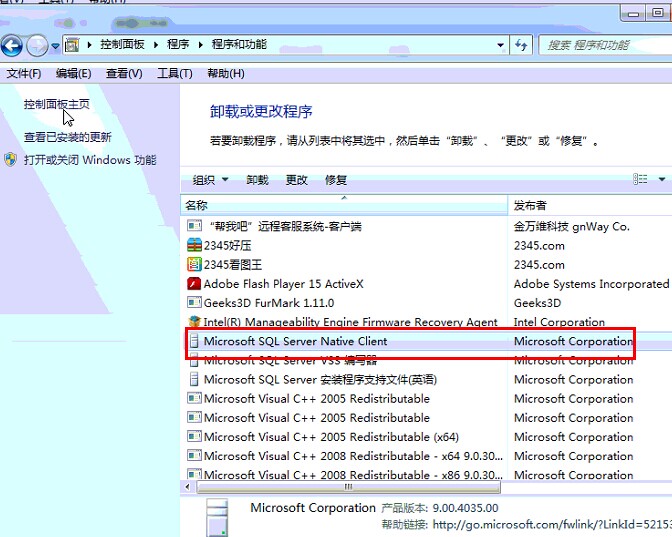The image size is (672, 537).
Task: Click the SQL Server 安装程序支持文件 icon
Action: click(x=194, y=379)
